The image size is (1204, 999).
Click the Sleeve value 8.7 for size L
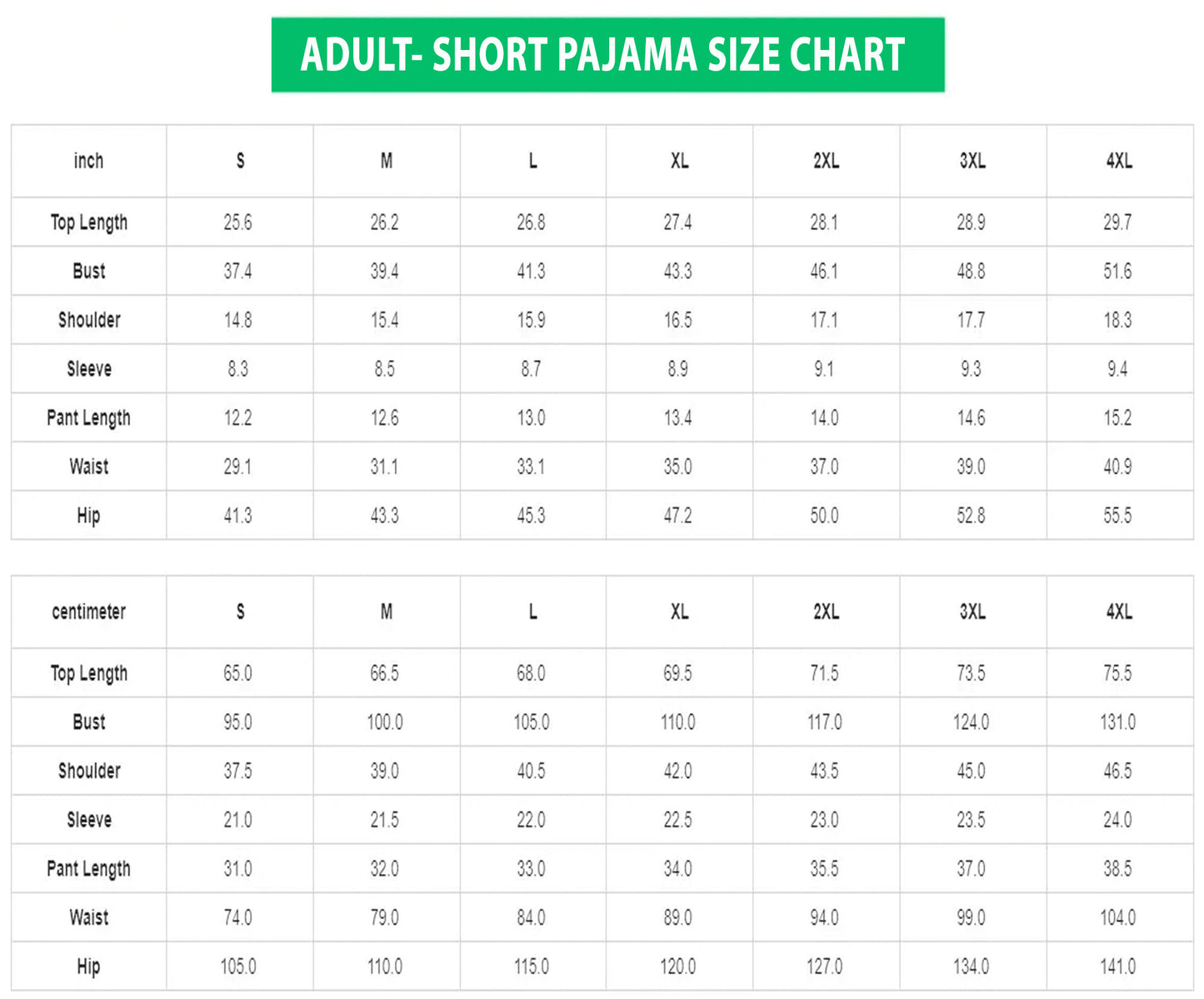point(531,369)
